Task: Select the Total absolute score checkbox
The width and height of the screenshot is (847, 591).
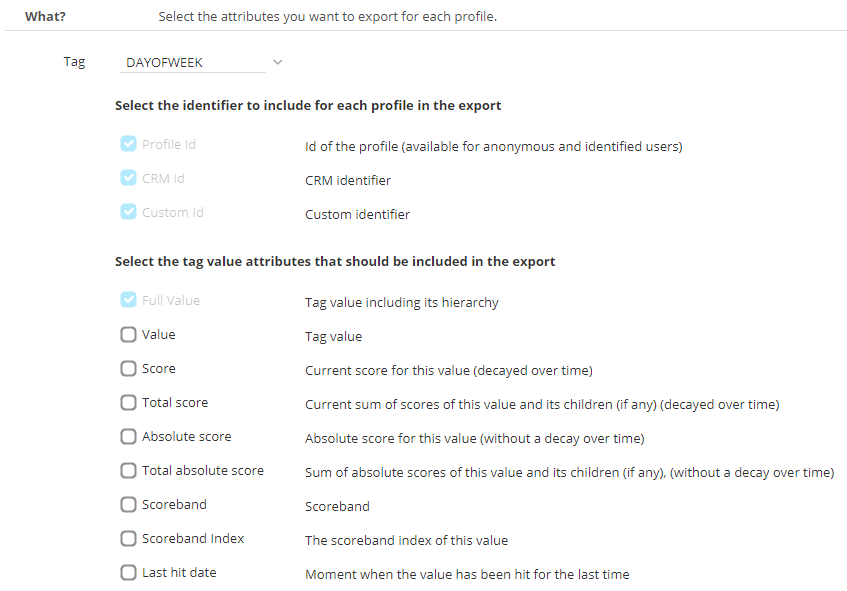Action: pyautogui.click(x=128, y=471)
